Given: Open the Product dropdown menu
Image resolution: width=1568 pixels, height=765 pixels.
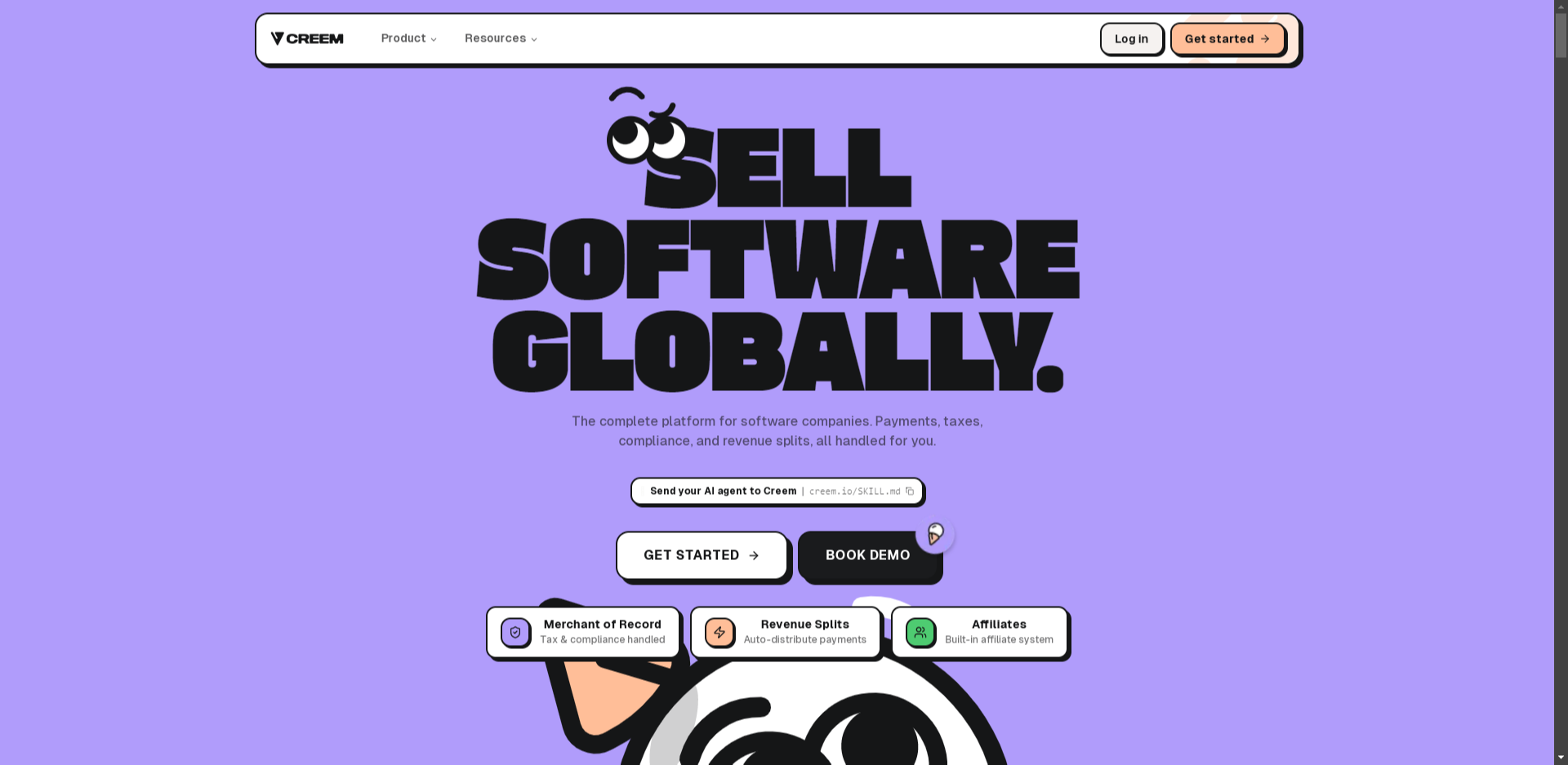Looking at the screenshot, I should click(x=408, y=38).
